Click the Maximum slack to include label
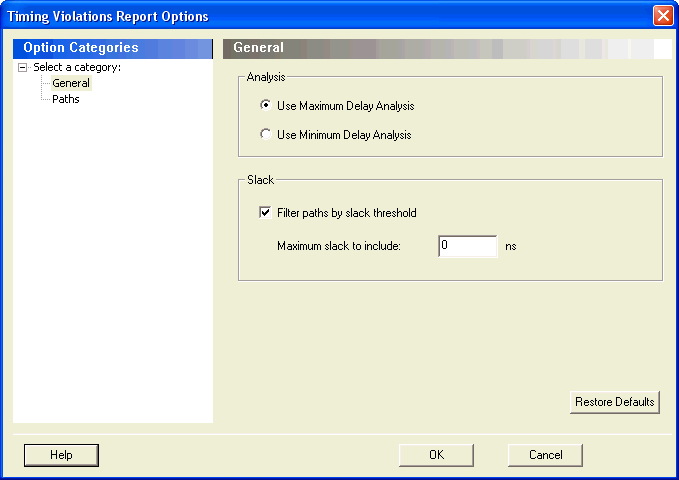This screenshot has height=480, width=679. pyautogui.click(x=339, y=246)
